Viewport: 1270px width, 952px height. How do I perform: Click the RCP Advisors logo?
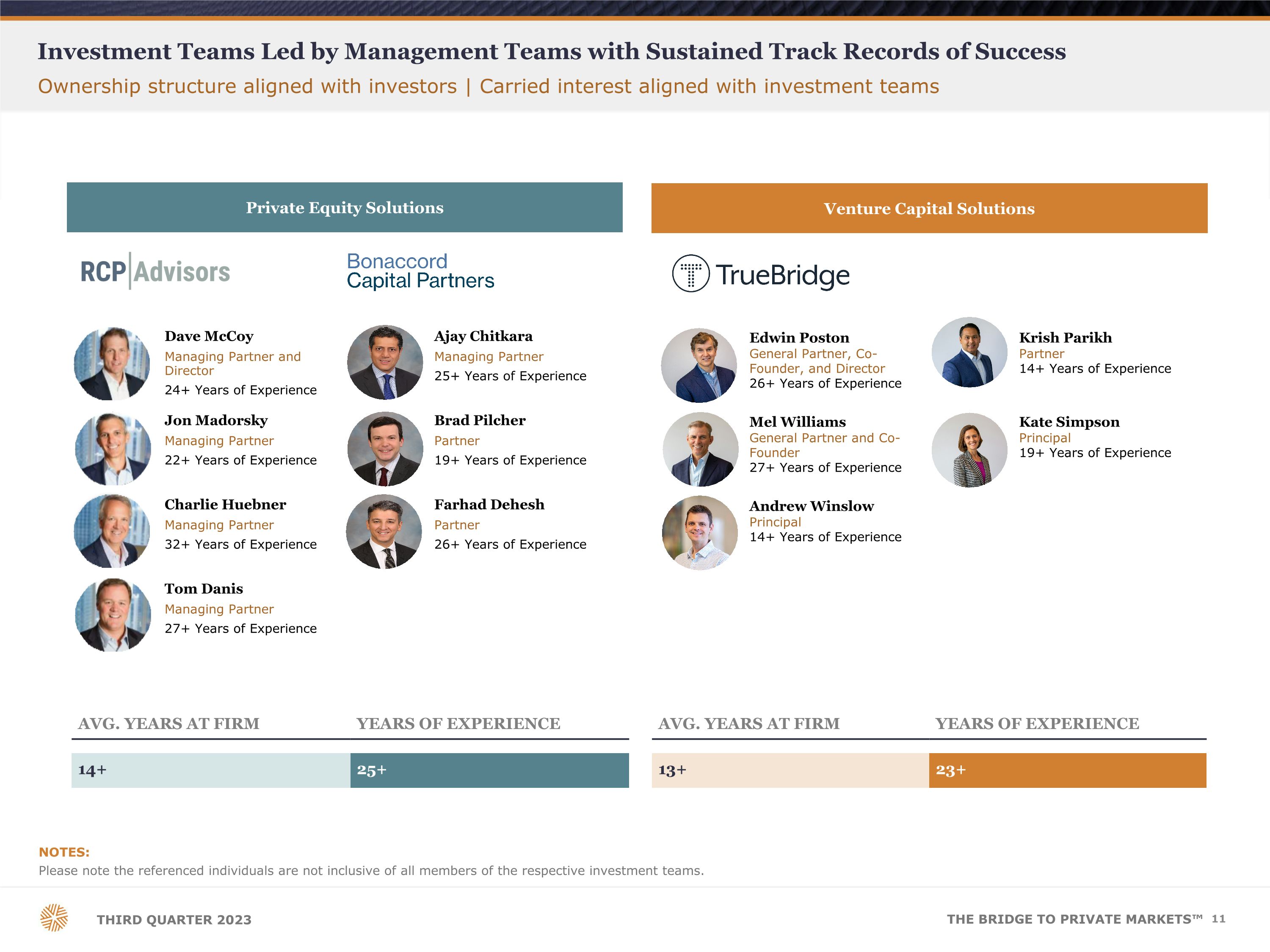155,272
